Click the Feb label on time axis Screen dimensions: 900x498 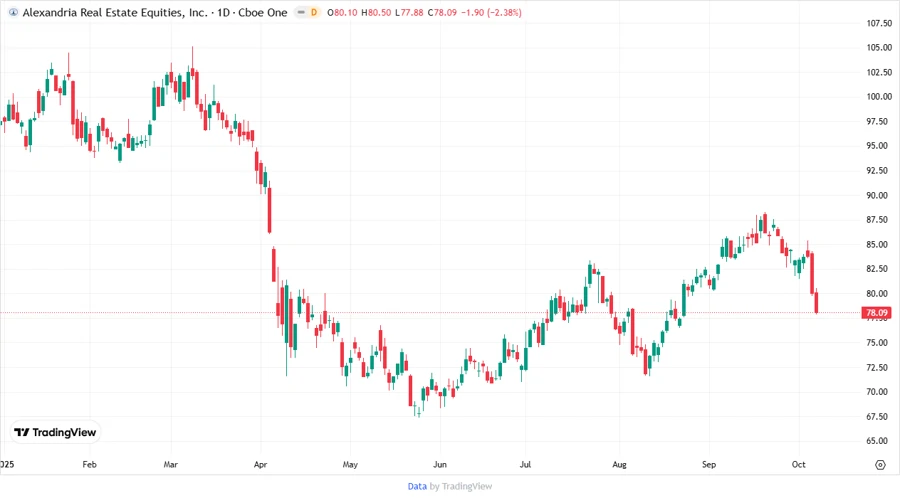point(89,465)
